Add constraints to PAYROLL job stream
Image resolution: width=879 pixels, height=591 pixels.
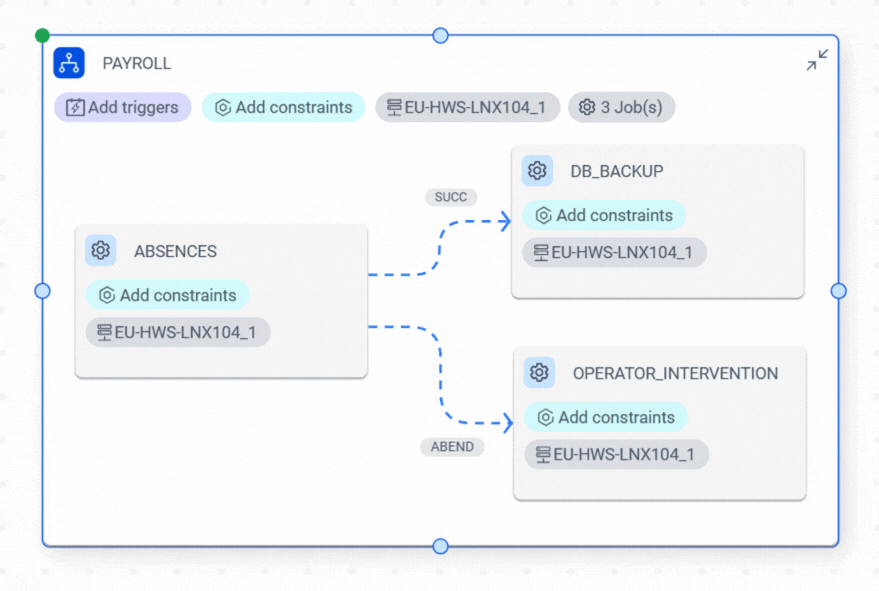click(283, 107)
